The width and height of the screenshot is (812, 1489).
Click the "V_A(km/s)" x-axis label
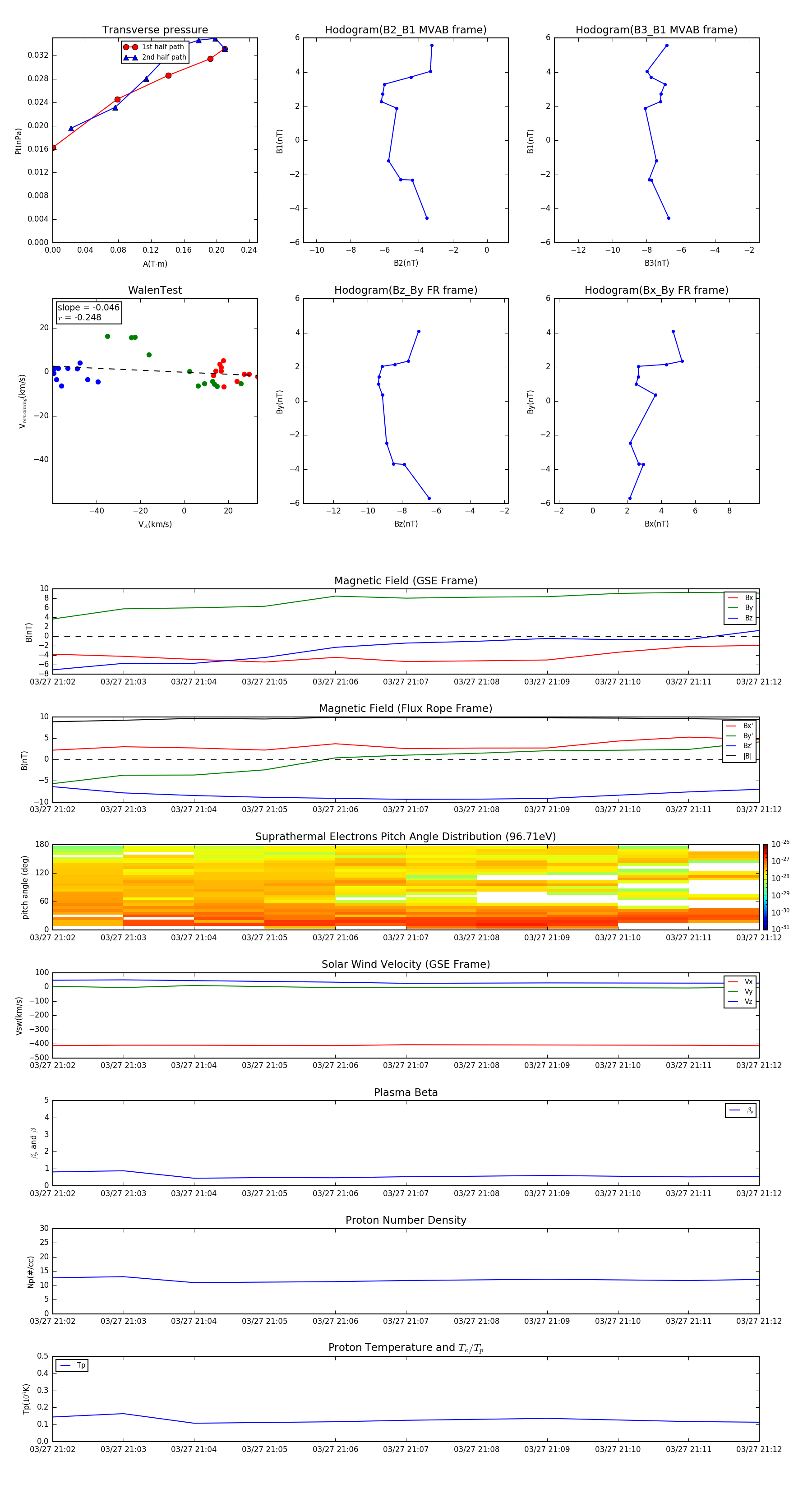pyautogui.click(x=155, y=524)
